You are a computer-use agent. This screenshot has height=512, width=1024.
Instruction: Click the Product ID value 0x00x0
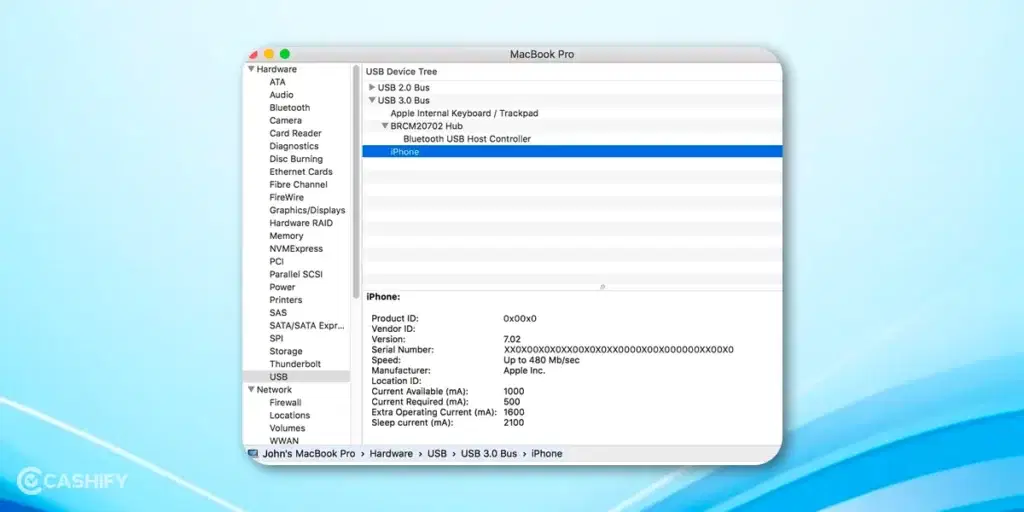[x=520, y=318]
